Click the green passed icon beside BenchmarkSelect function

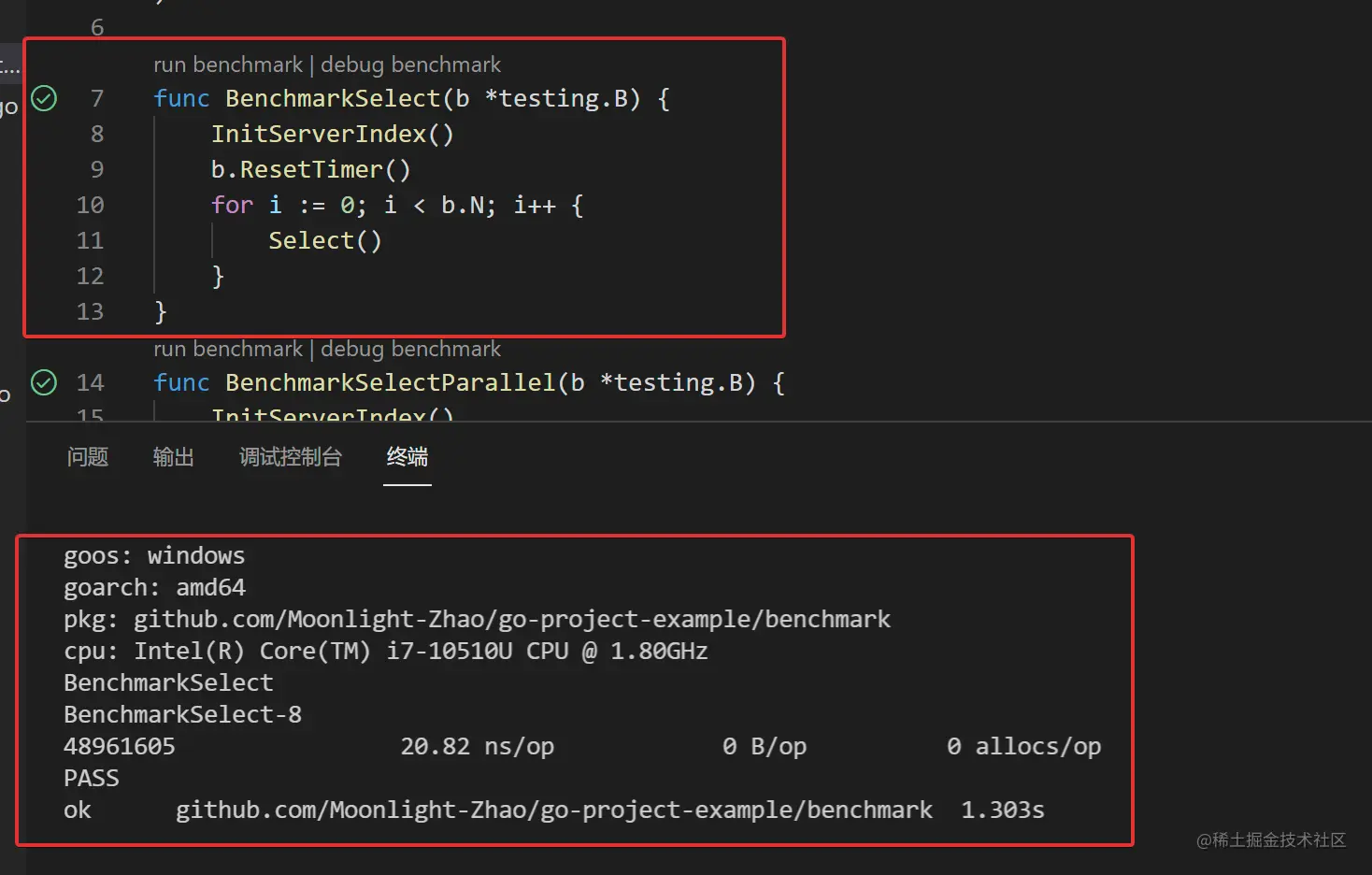[44, 98]
